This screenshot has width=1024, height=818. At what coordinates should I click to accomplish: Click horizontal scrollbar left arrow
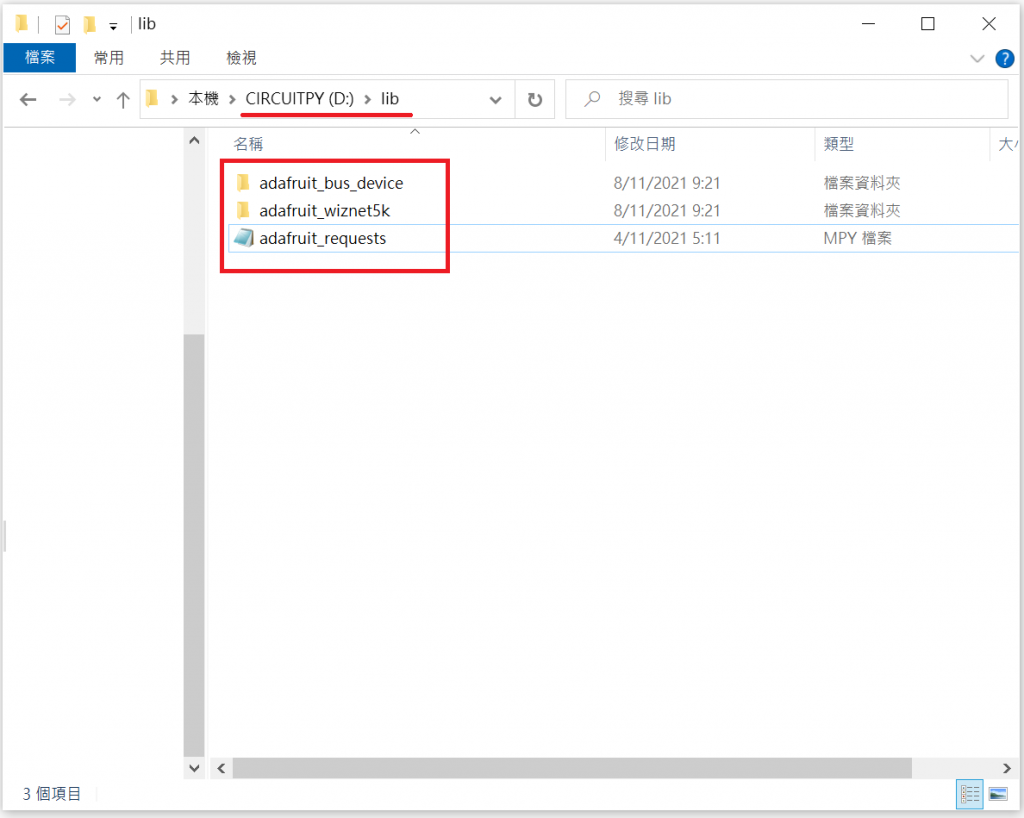[x=221, y=768]
